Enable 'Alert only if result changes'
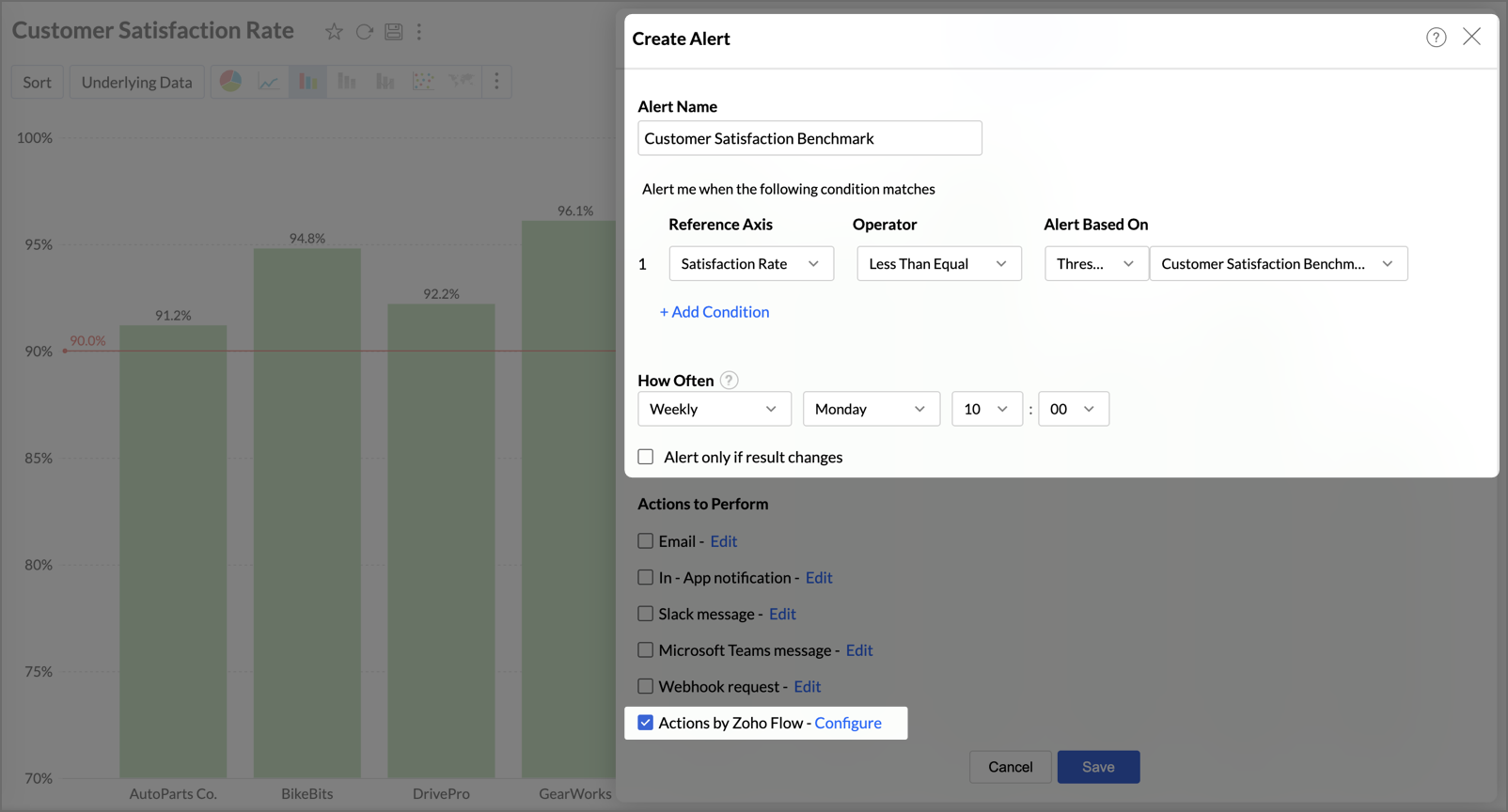This screenshot has width=1508, height=812. tap(646, 457)
